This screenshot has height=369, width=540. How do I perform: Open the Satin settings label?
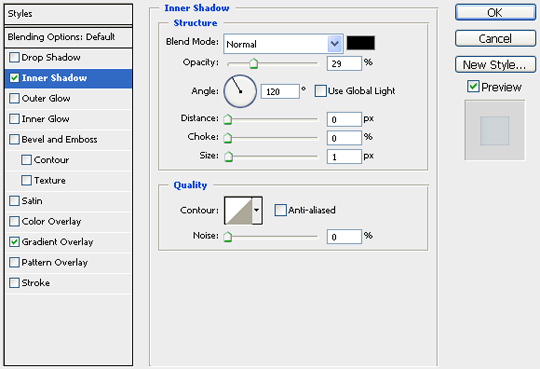pos(32,201)
